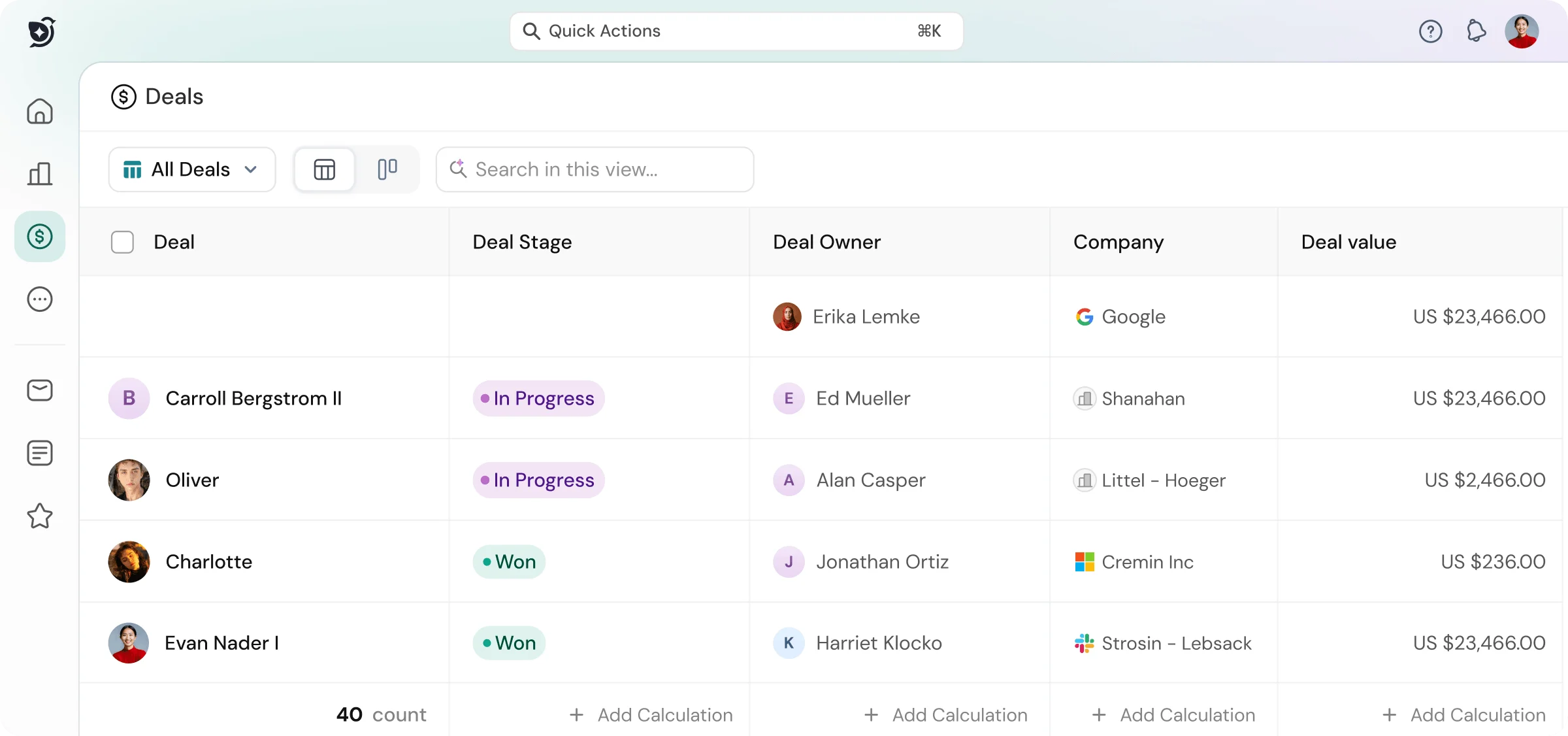
Task: Select the Deals dollar icon in sidebar
Action: (x=40, y=237)
